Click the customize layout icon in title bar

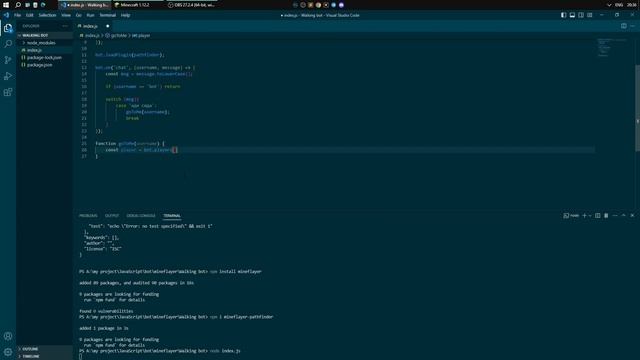coord(589,15)
